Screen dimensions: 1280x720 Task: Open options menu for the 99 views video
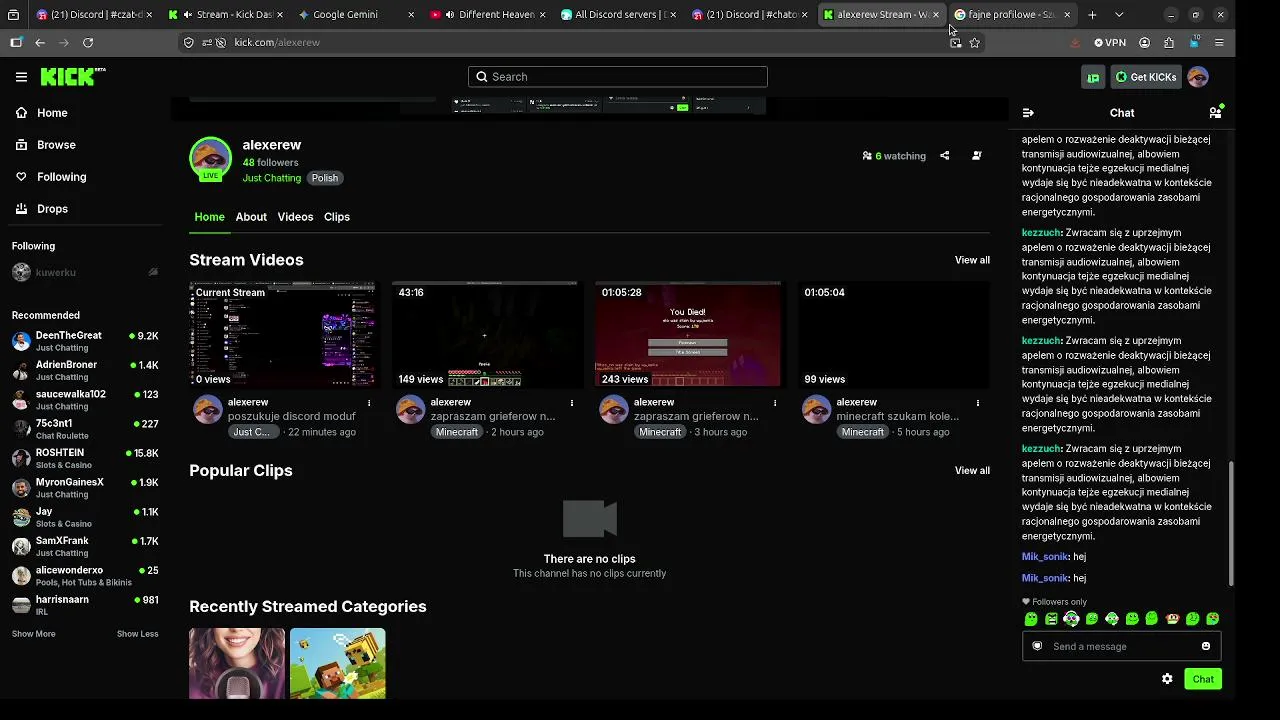pyautogui.click(x=978, y=403)
